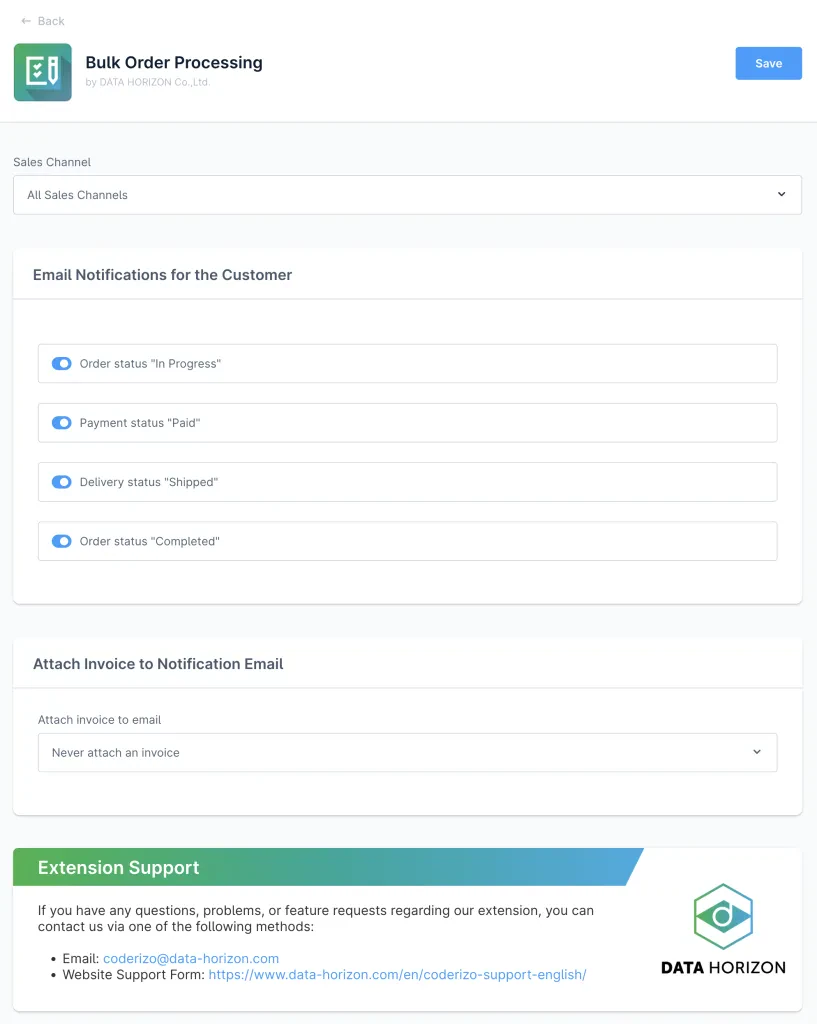Screen dimensions: 817x1024
Task: Click the Sales Channel chevron arrow
Action: [x=781, y=195]
